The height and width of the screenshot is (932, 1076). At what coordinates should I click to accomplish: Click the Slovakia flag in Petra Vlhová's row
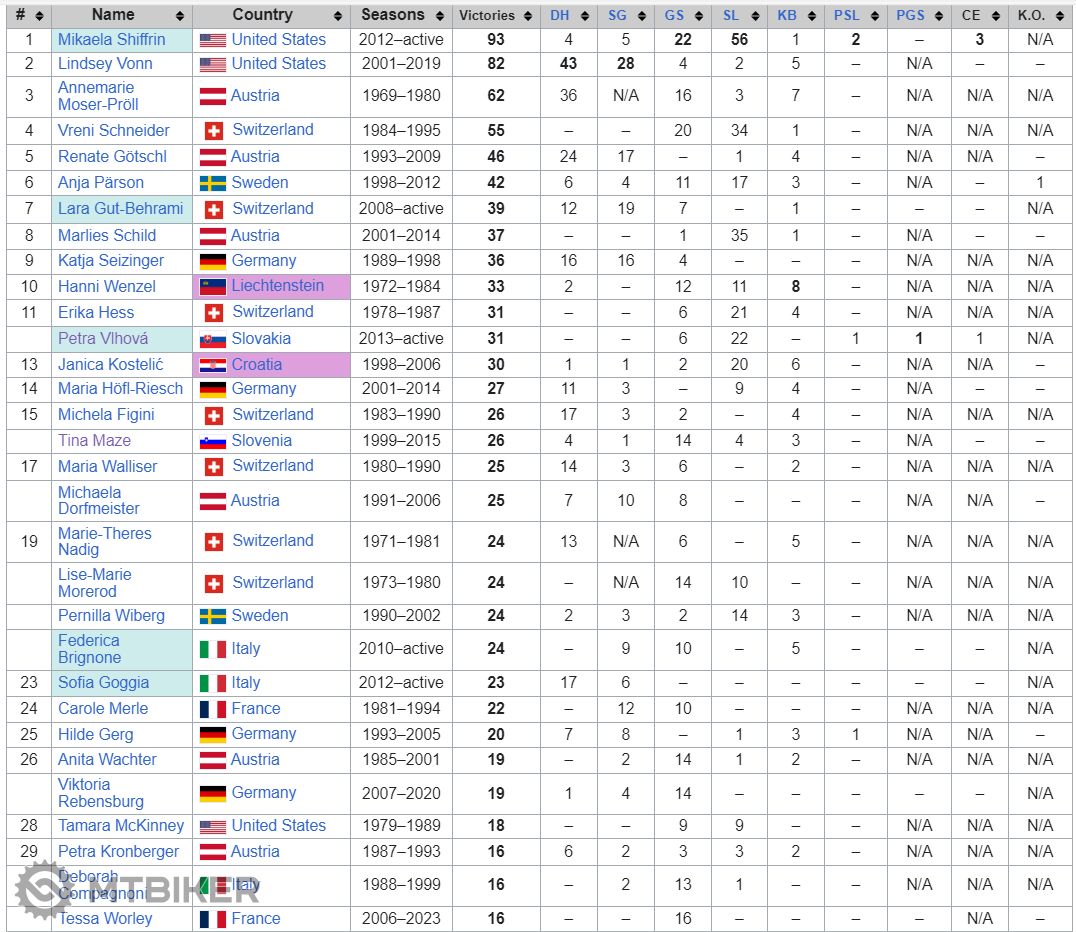212,339
